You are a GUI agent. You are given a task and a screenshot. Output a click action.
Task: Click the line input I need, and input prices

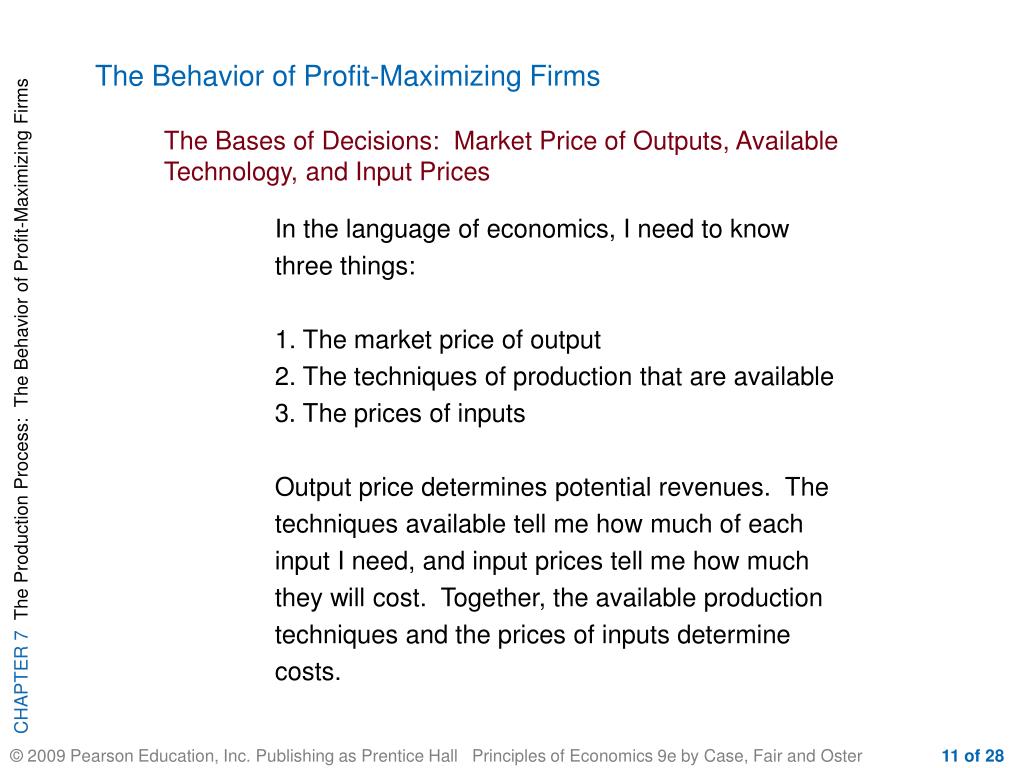click(x=541, y=562)
